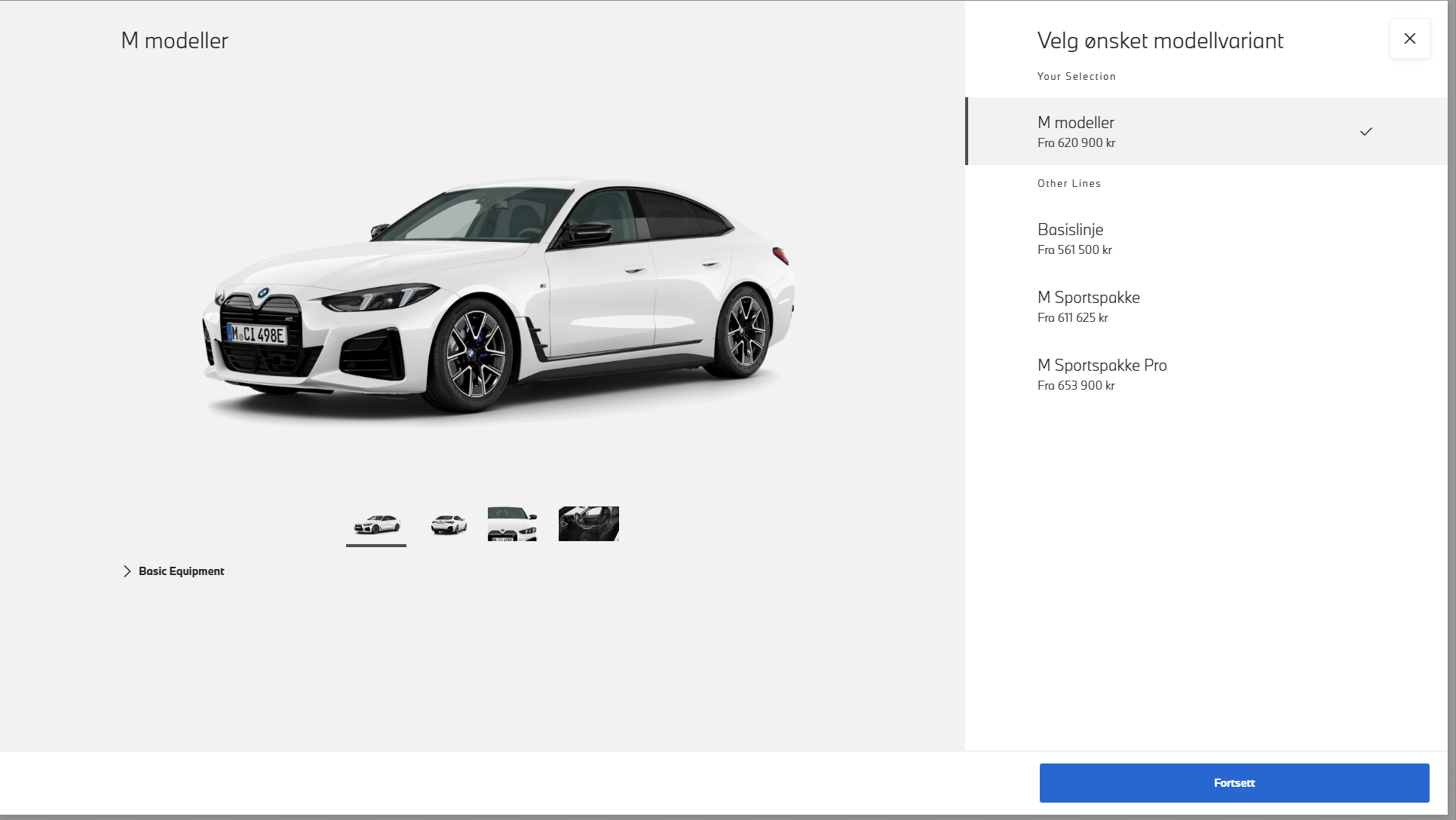Click the main white BMW car image
This screenshot has width=1456, height=820.
point(498,296)
